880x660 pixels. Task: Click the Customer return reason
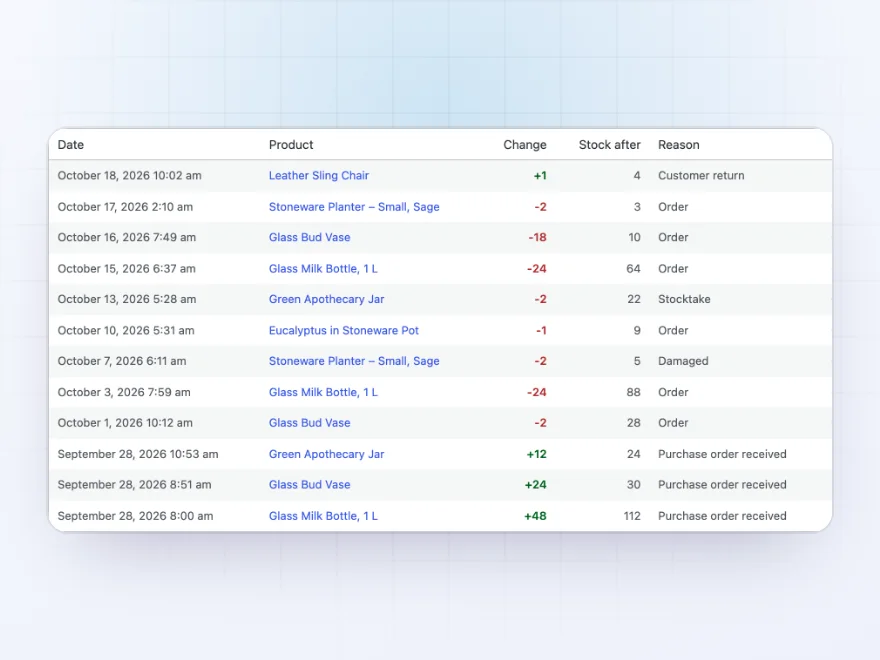click(x=701, y=176)
